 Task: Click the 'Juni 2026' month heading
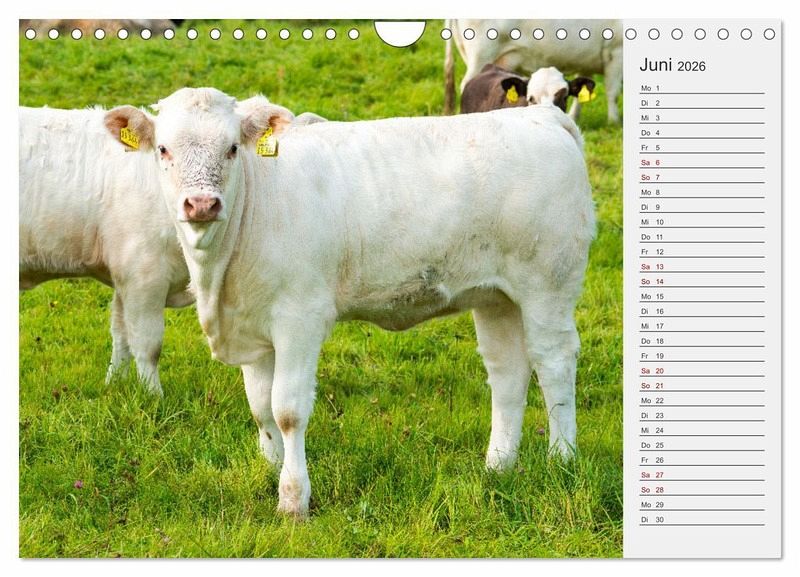[672, 65]
